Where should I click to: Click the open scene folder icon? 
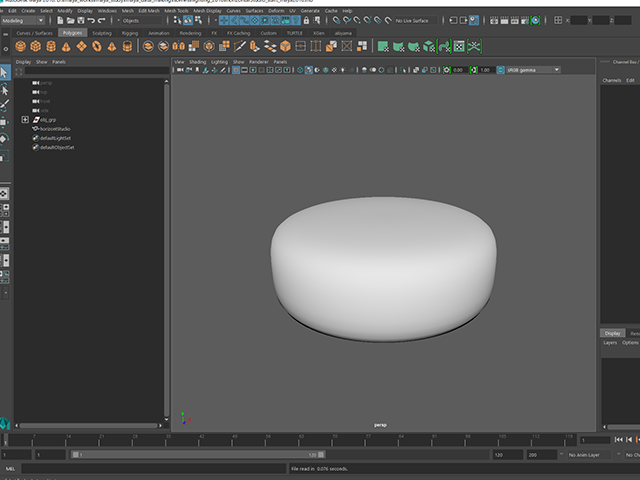click(71, 20)
